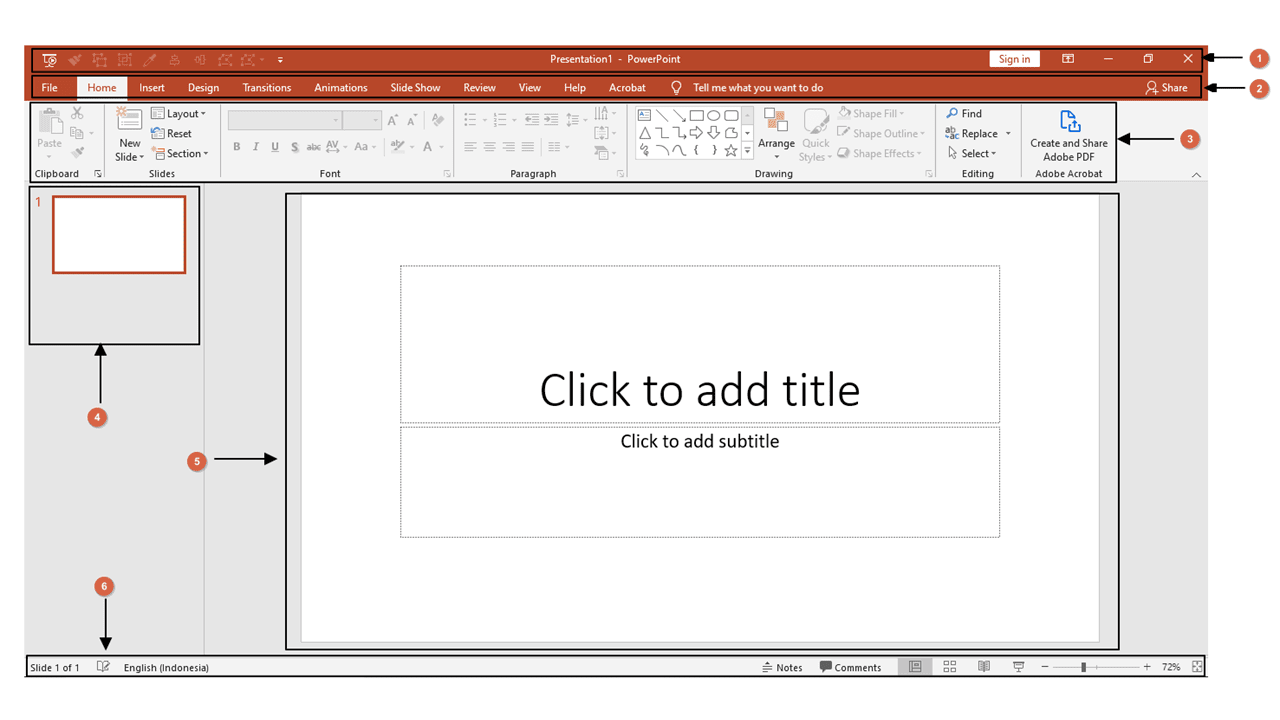1280x720 pixels.
Task: Open Create and Share Adobe PDF
Action: coord(1068,135)
